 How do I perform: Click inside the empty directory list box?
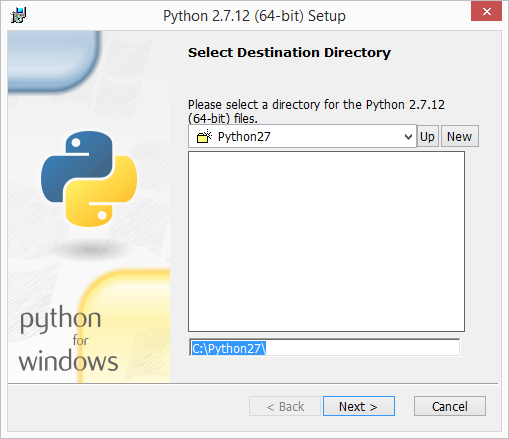326,241
